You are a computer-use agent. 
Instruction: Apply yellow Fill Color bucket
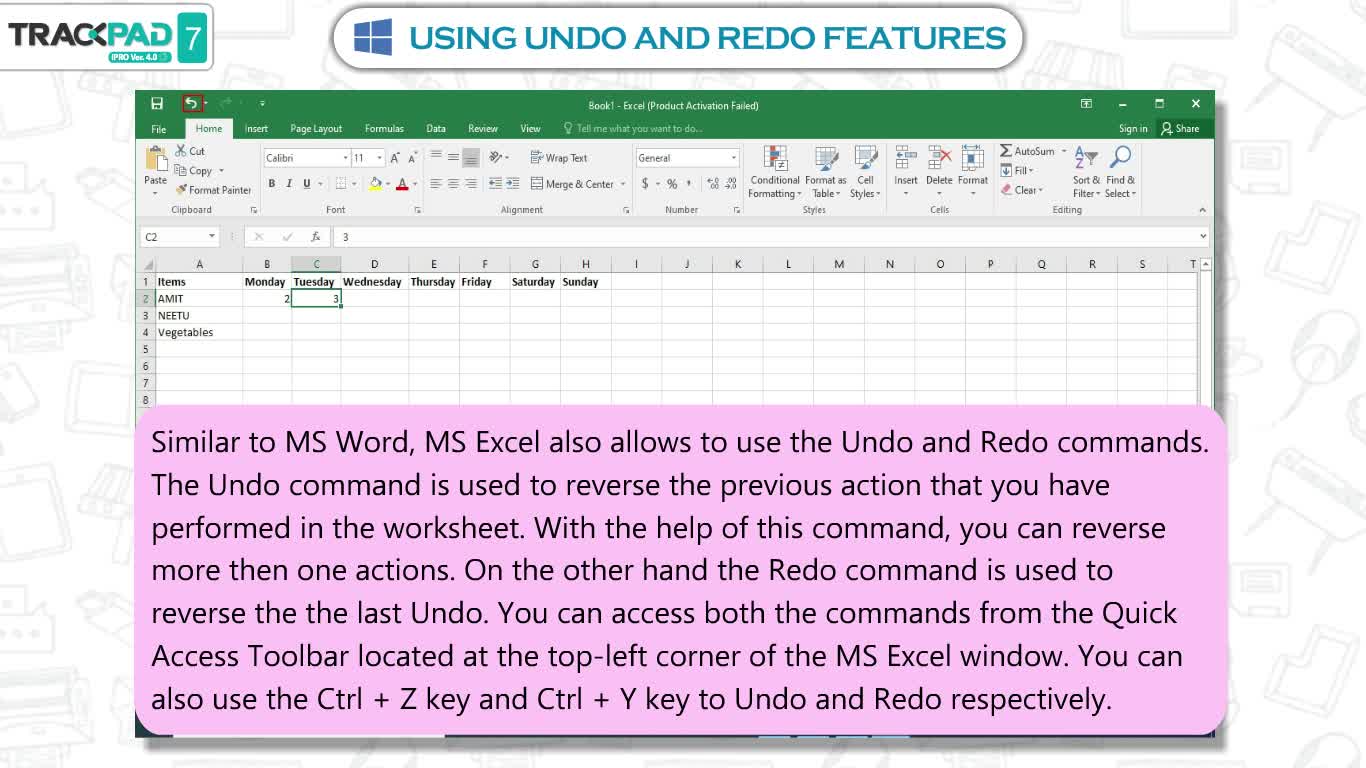point(375,184)
